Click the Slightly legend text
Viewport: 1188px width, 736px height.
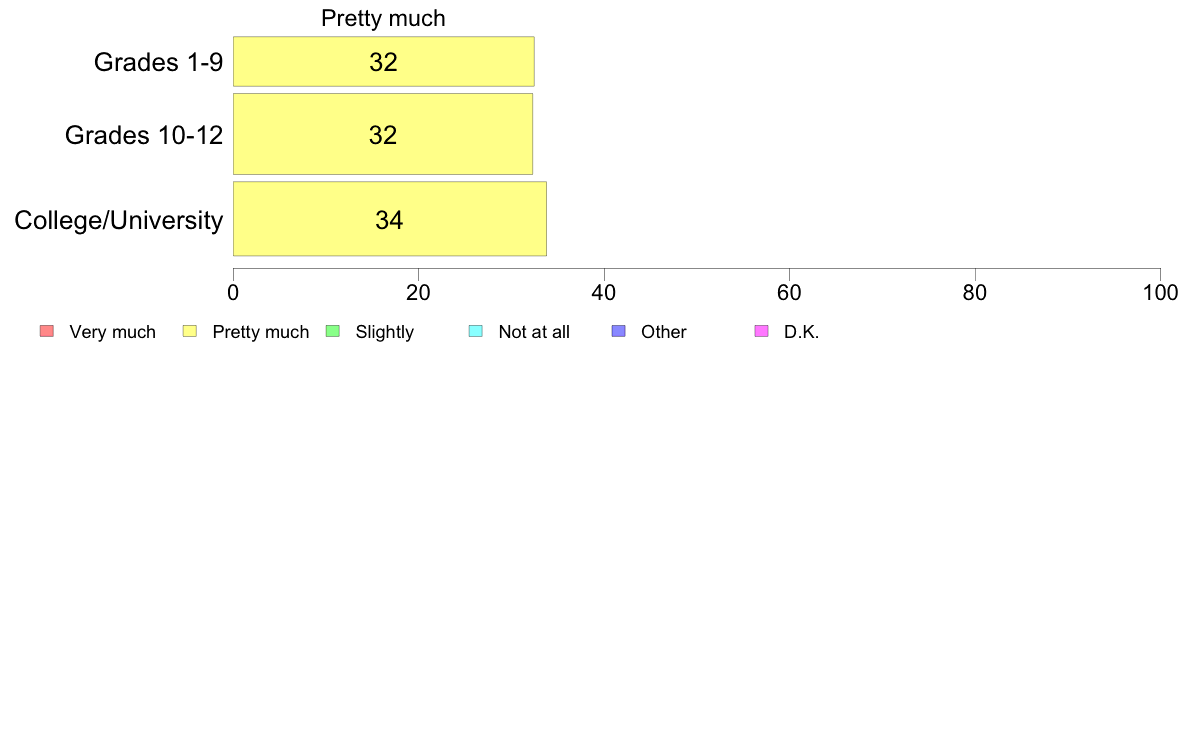click(385, 333)
